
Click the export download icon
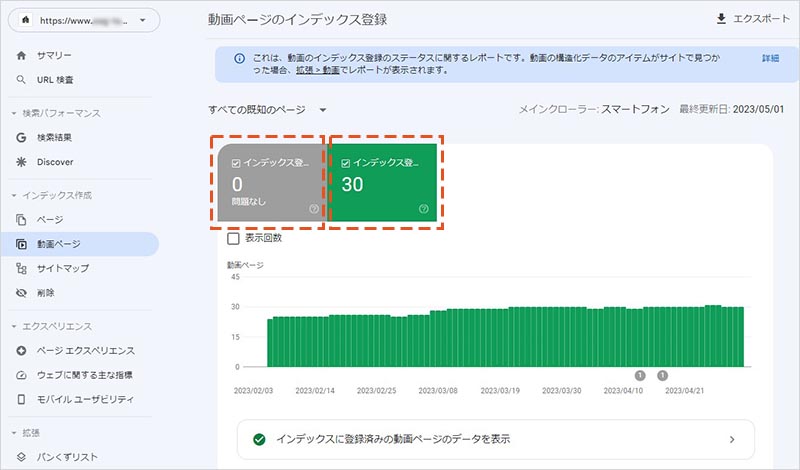click(x=721, y=19)
